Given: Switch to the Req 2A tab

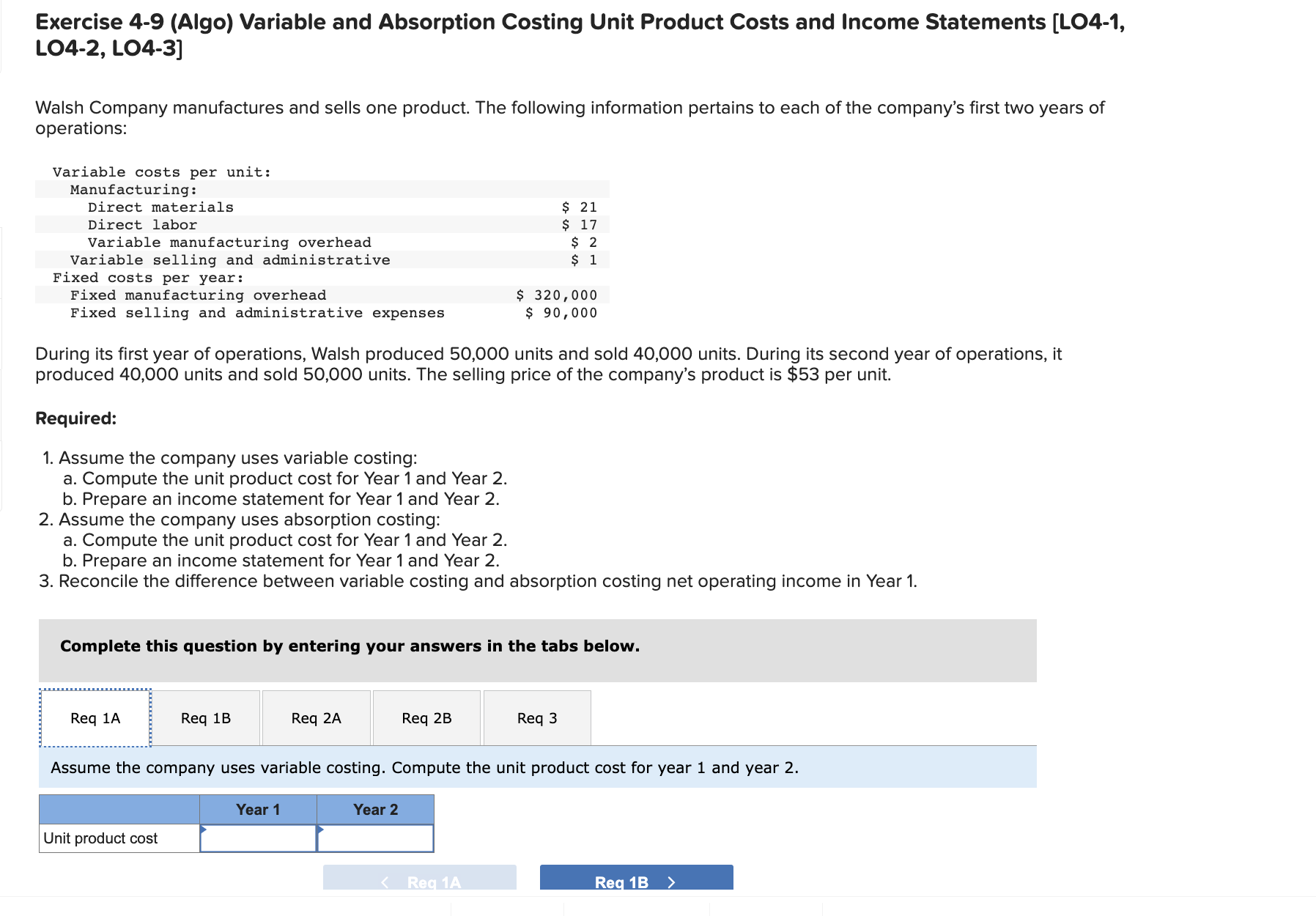Looking at the screenshot, I should point(316,718).
